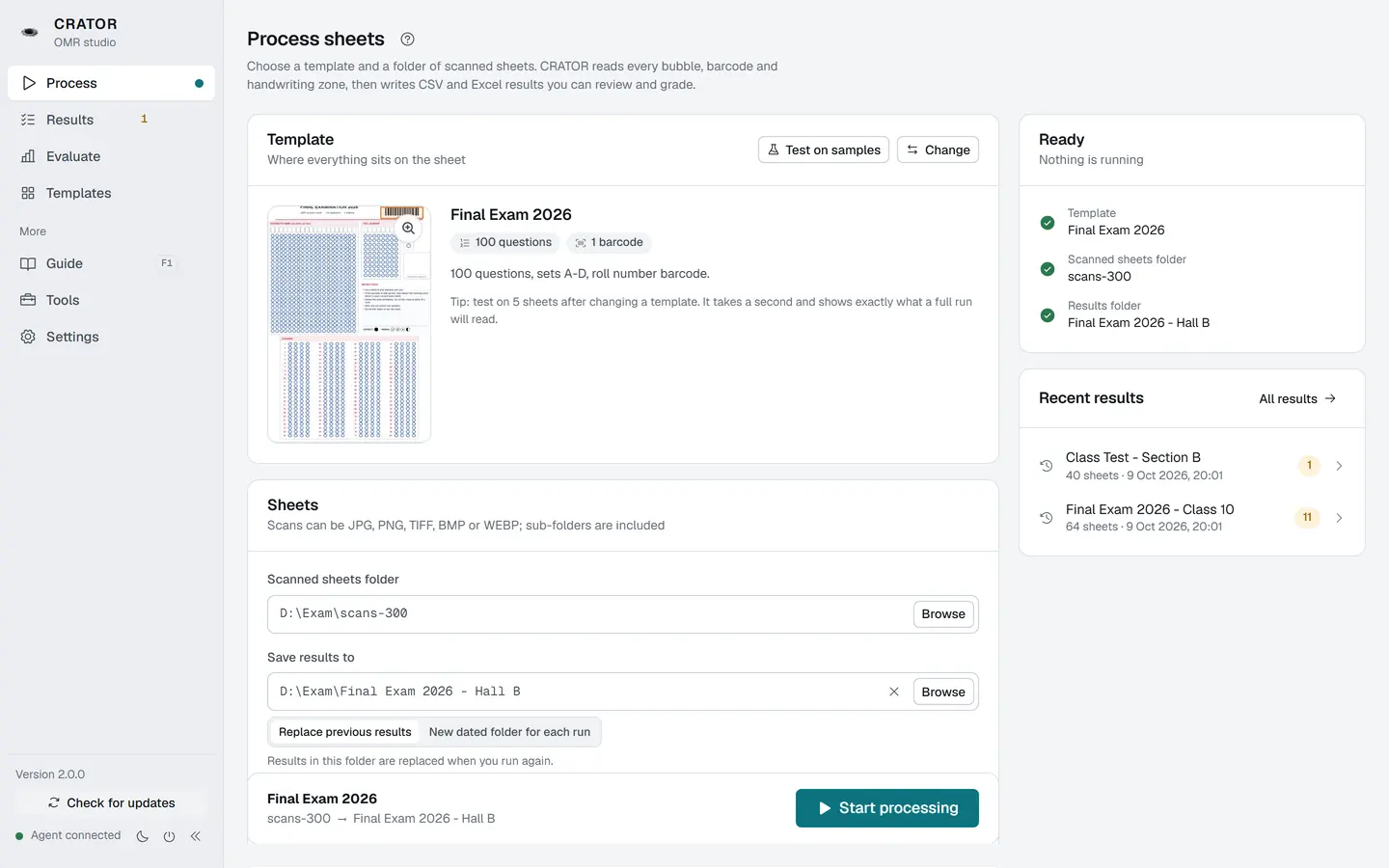Browse for the scanned sheets folder
This screenshot has height=868, width=1389.
click(943, 614)
